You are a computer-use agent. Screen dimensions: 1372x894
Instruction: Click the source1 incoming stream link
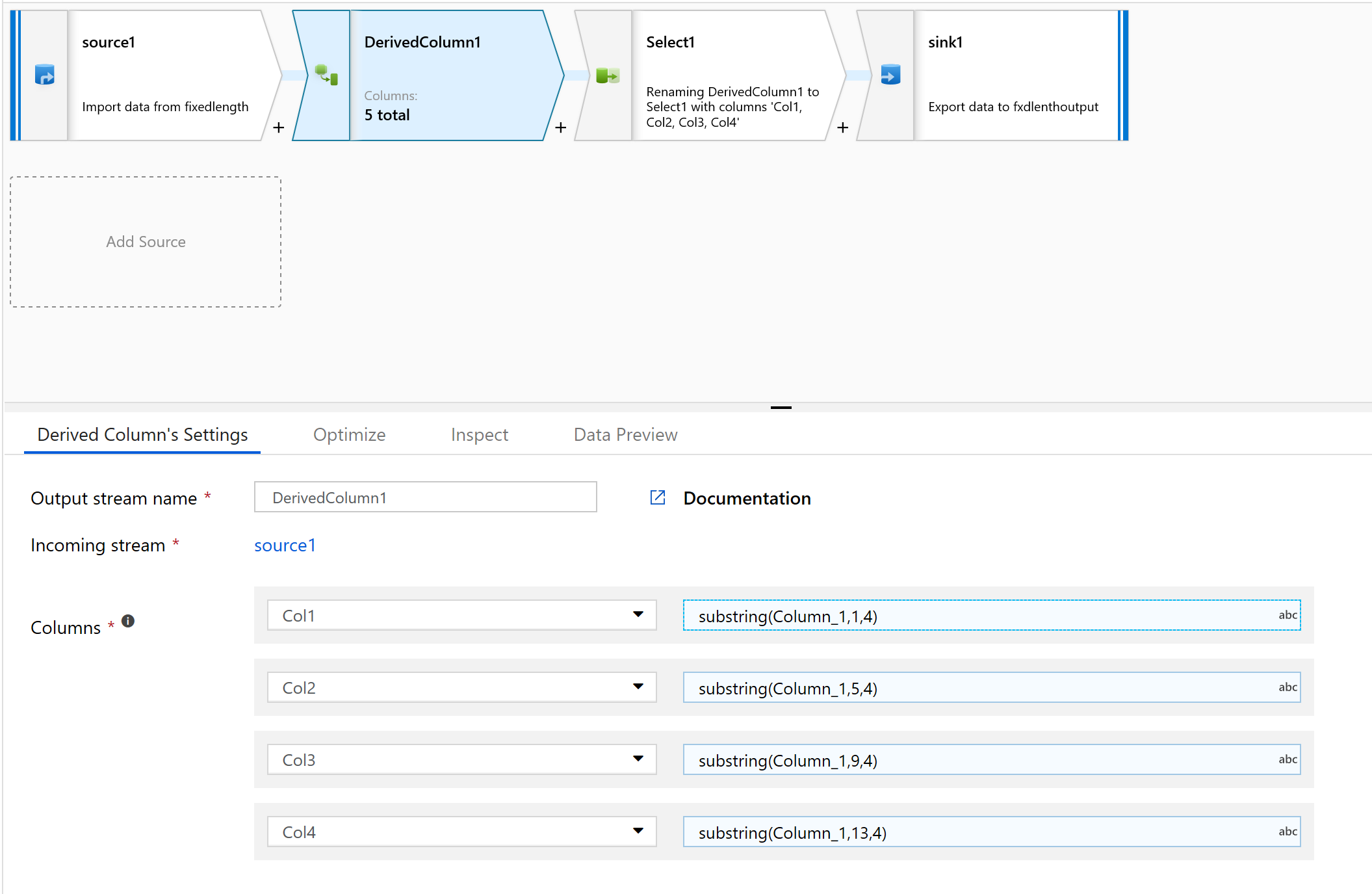pos(285,545)
